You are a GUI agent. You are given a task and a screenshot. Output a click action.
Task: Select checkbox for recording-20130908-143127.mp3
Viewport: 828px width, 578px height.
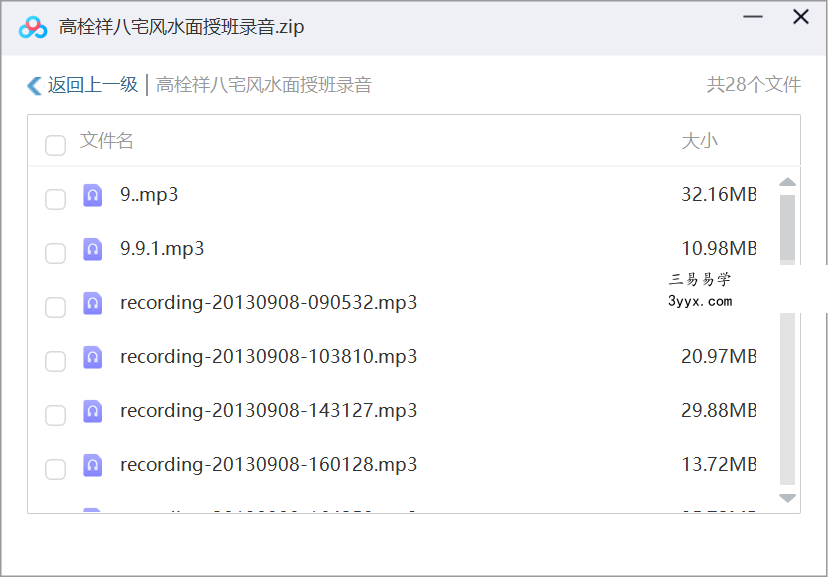[x=55, y=415]
